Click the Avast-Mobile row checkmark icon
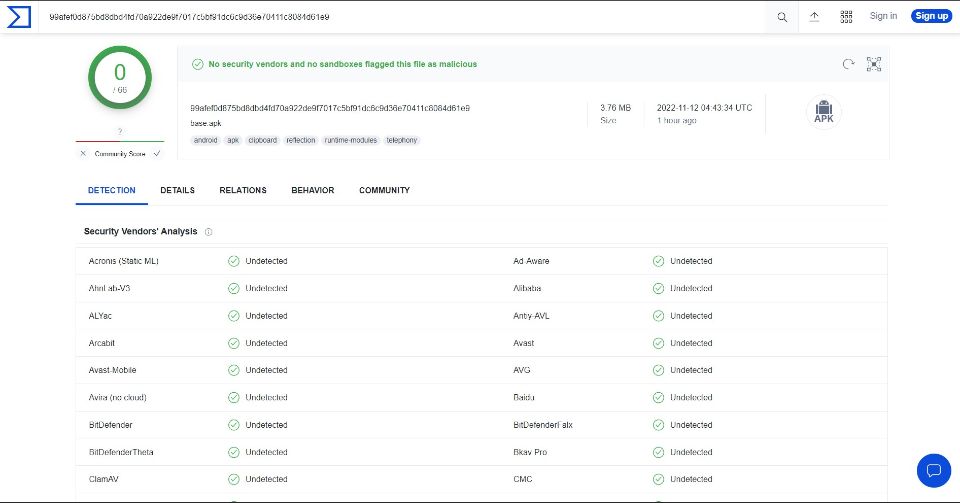 [234, 370]
